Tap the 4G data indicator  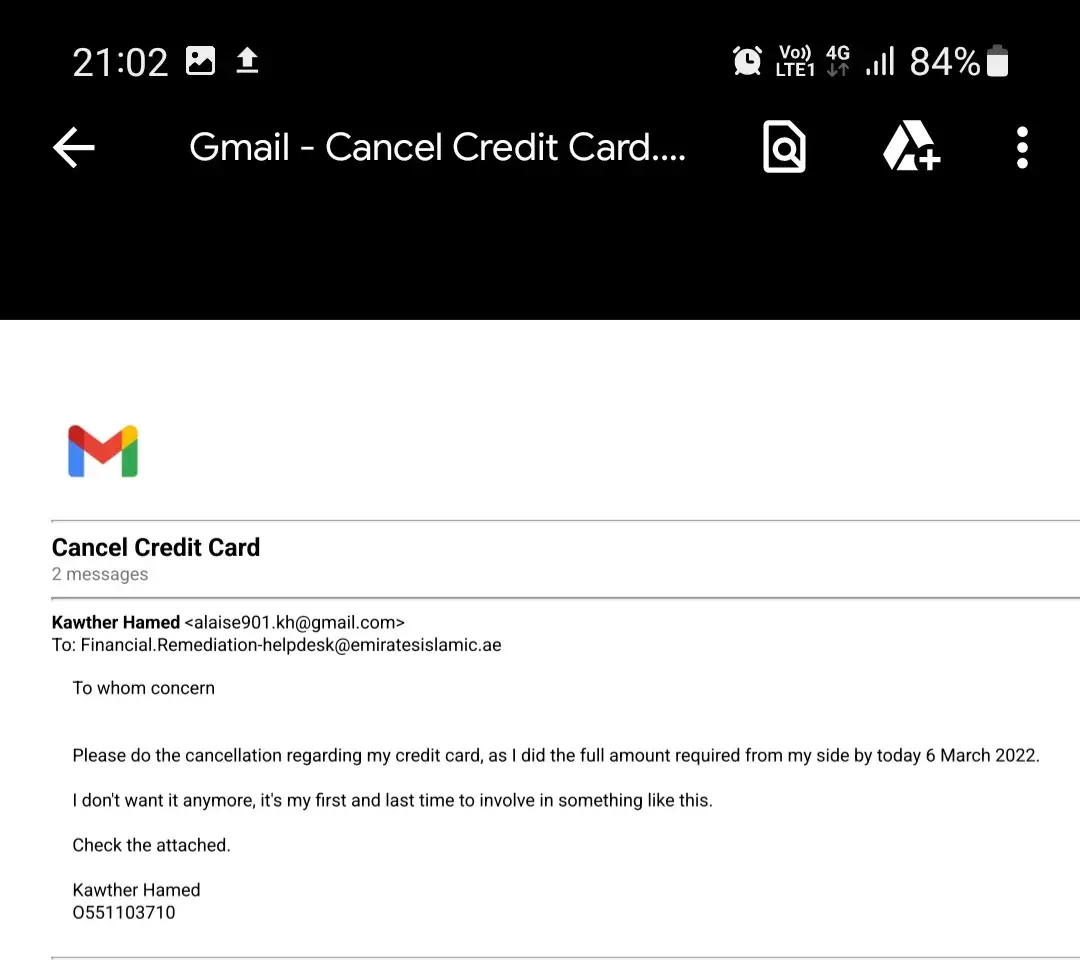tap(838, 62)
